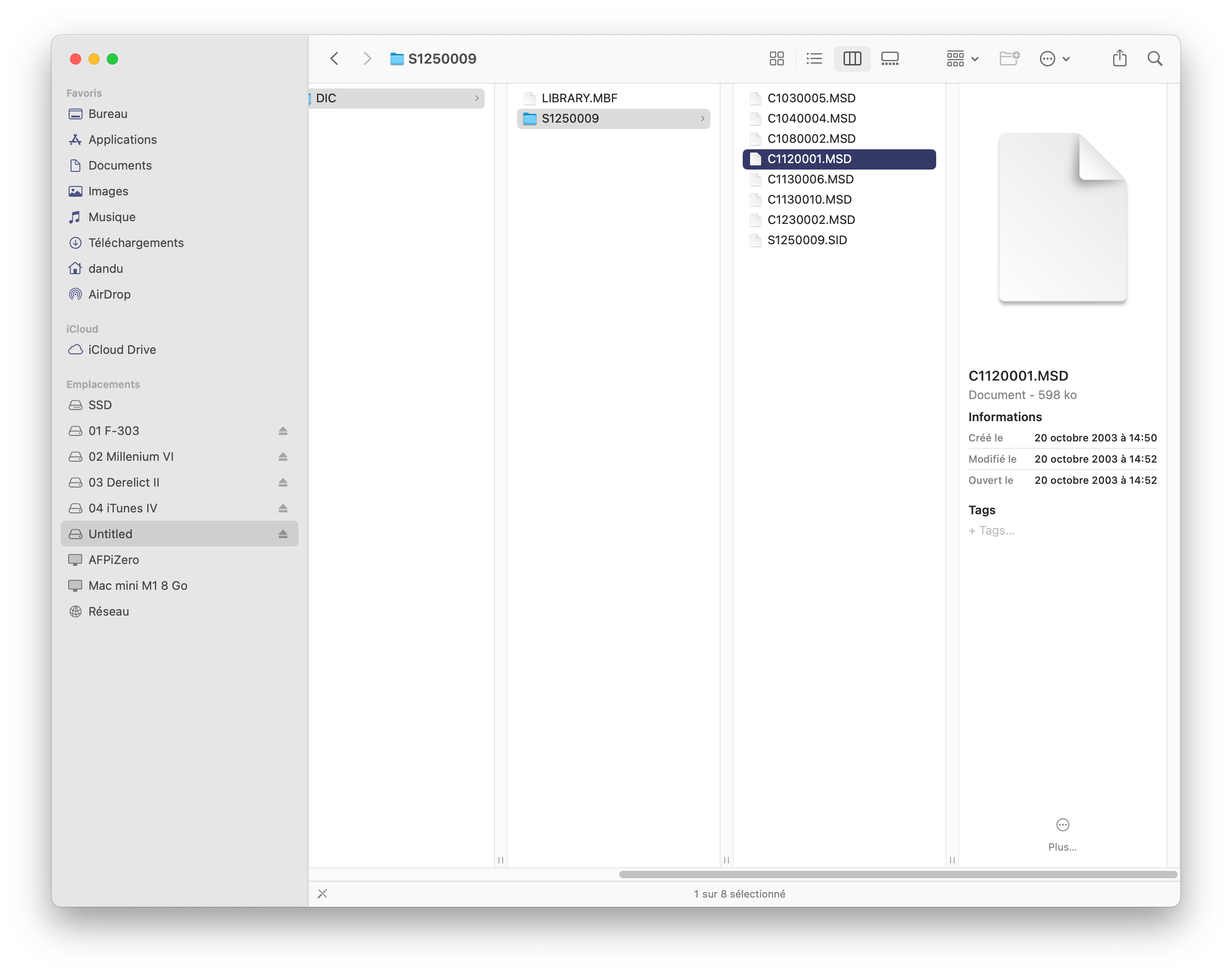Open AFPiZero network computer
Image resolution: width=1232 pixels, height=975 pixels.
(179, 559)
